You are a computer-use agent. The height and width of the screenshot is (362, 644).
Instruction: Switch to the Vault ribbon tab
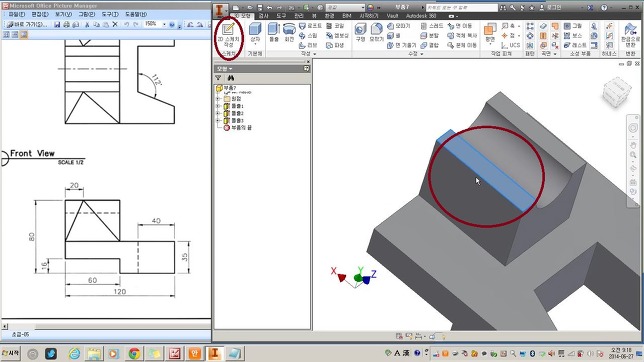coord(392,16)
